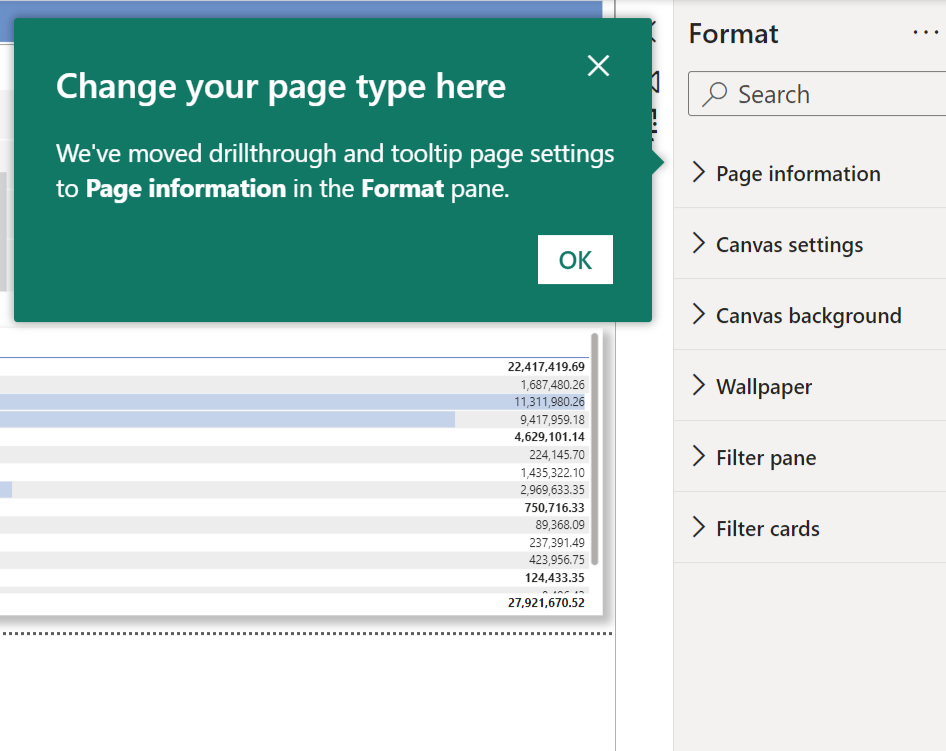Screen dimensions: 946x751
Task: Select the value 224,145.70
Action: click(557, 454)
